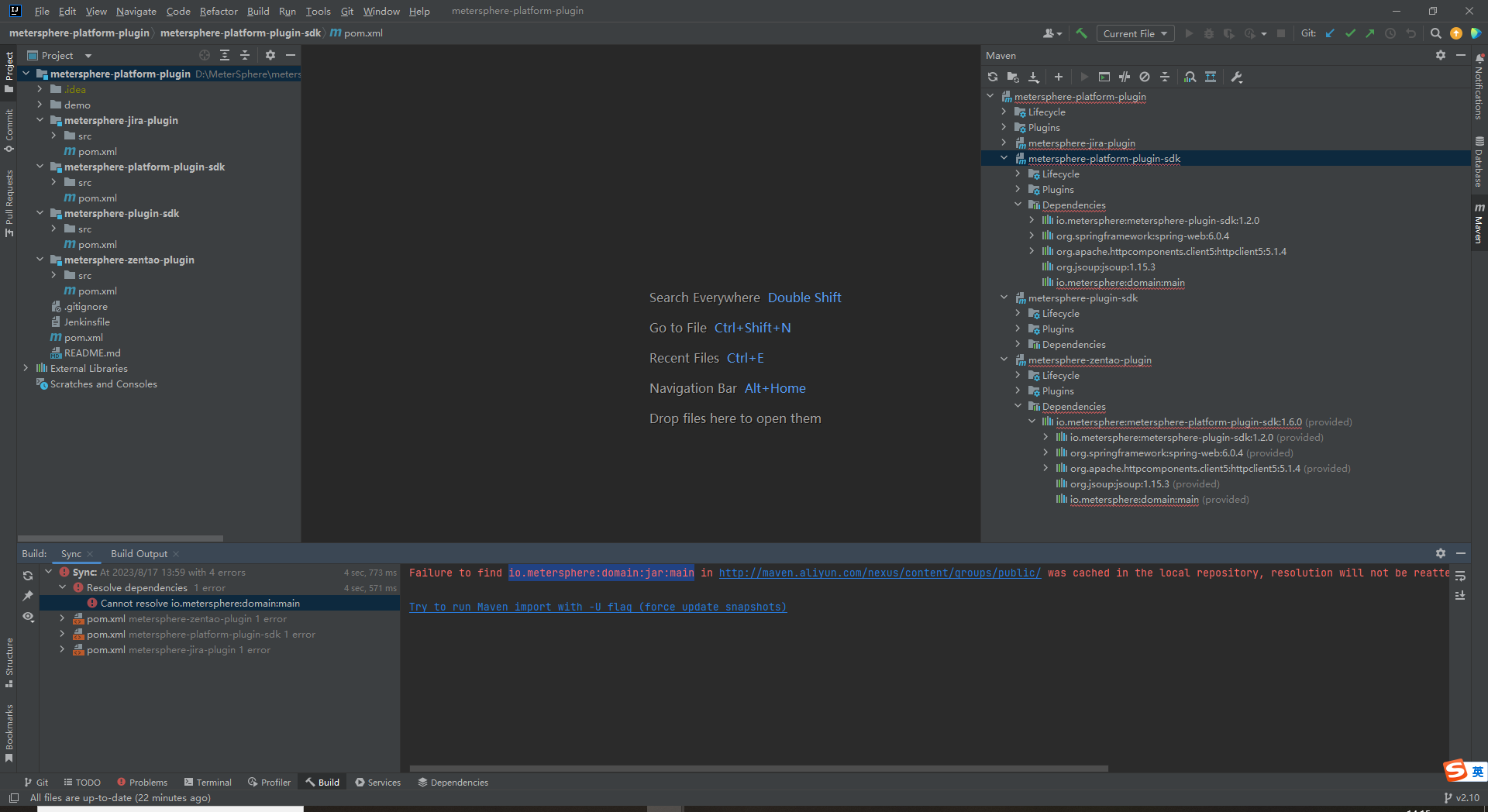Toggle Offline Mode in the Maven panel
The image size is (1488, 812).
click(x=1145, y=77)
